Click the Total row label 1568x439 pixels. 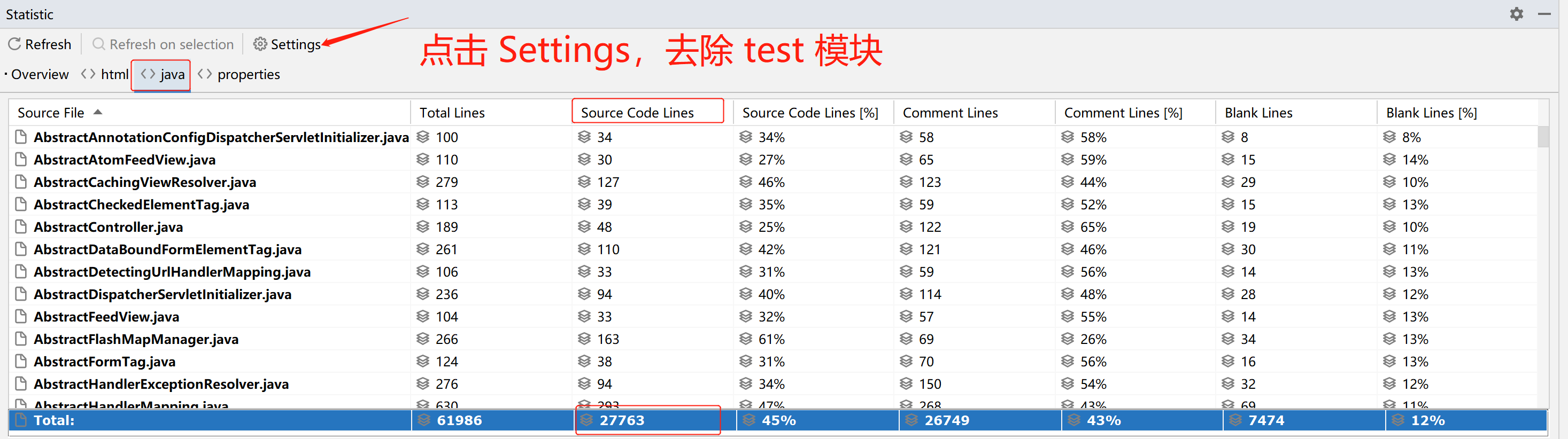(53, 420)
